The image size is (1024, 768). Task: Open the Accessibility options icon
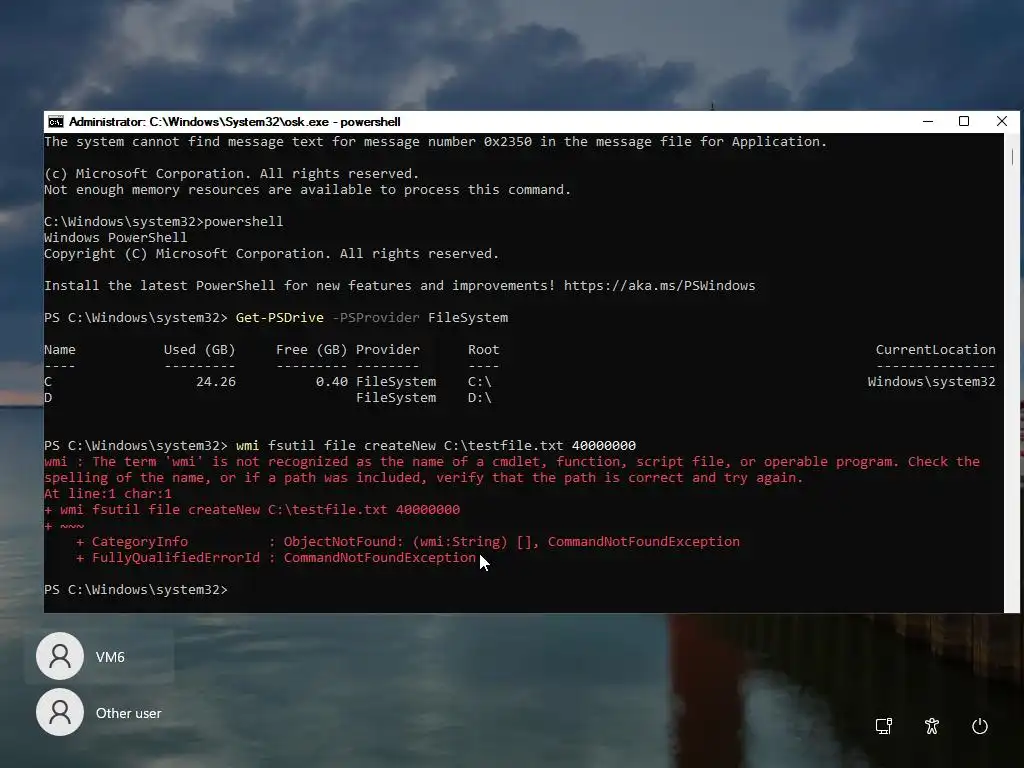pyautogui.click(x=932, y=726)
